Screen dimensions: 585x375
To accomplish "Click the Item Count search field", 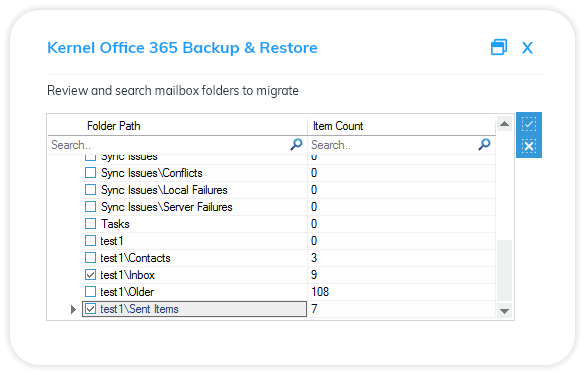I will (401, 145).
